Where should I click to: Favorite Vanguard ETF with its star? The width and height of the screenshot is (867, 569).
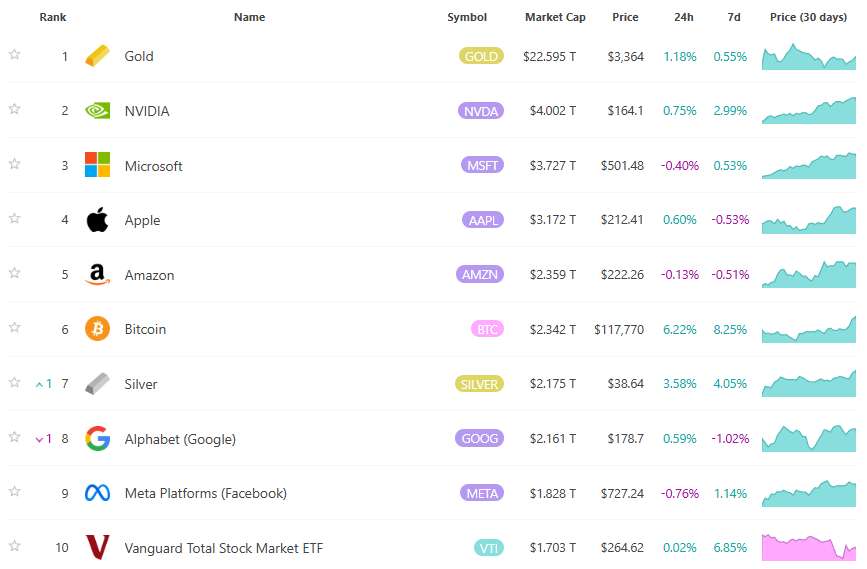point(14,546)
